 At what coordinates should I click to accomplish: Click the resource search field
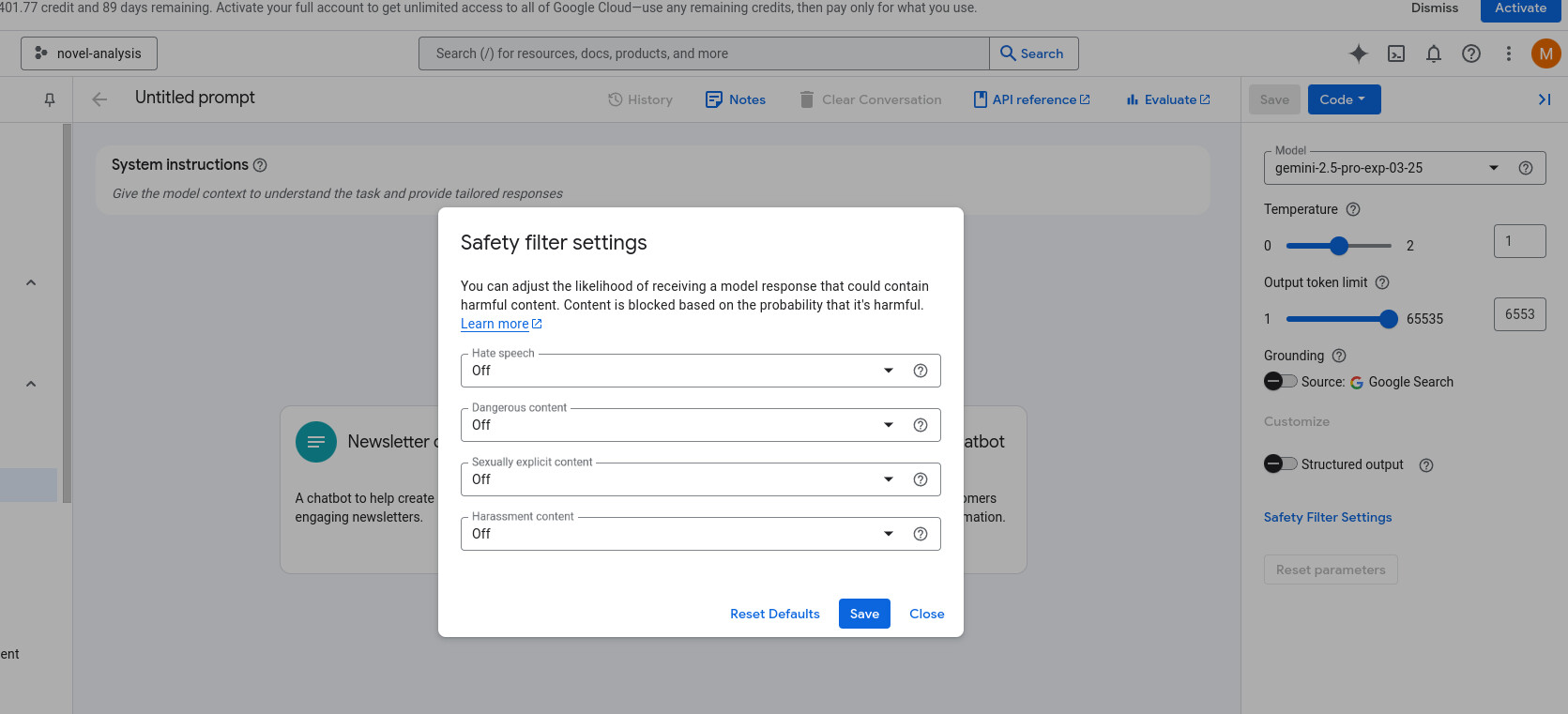point(704,53)
